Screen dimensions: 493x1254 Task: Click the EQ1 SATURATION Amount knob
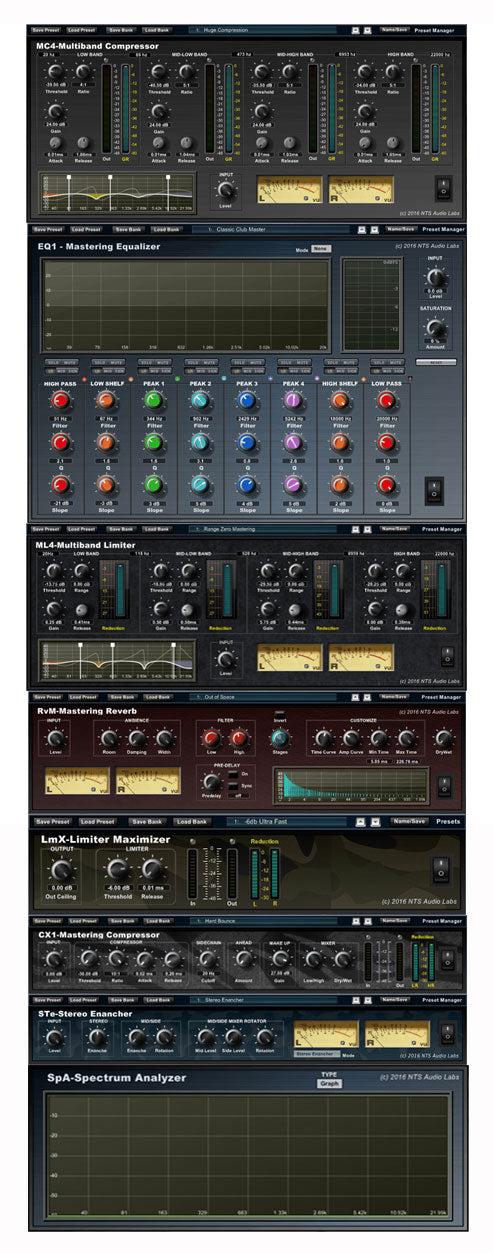coord(435,327)
